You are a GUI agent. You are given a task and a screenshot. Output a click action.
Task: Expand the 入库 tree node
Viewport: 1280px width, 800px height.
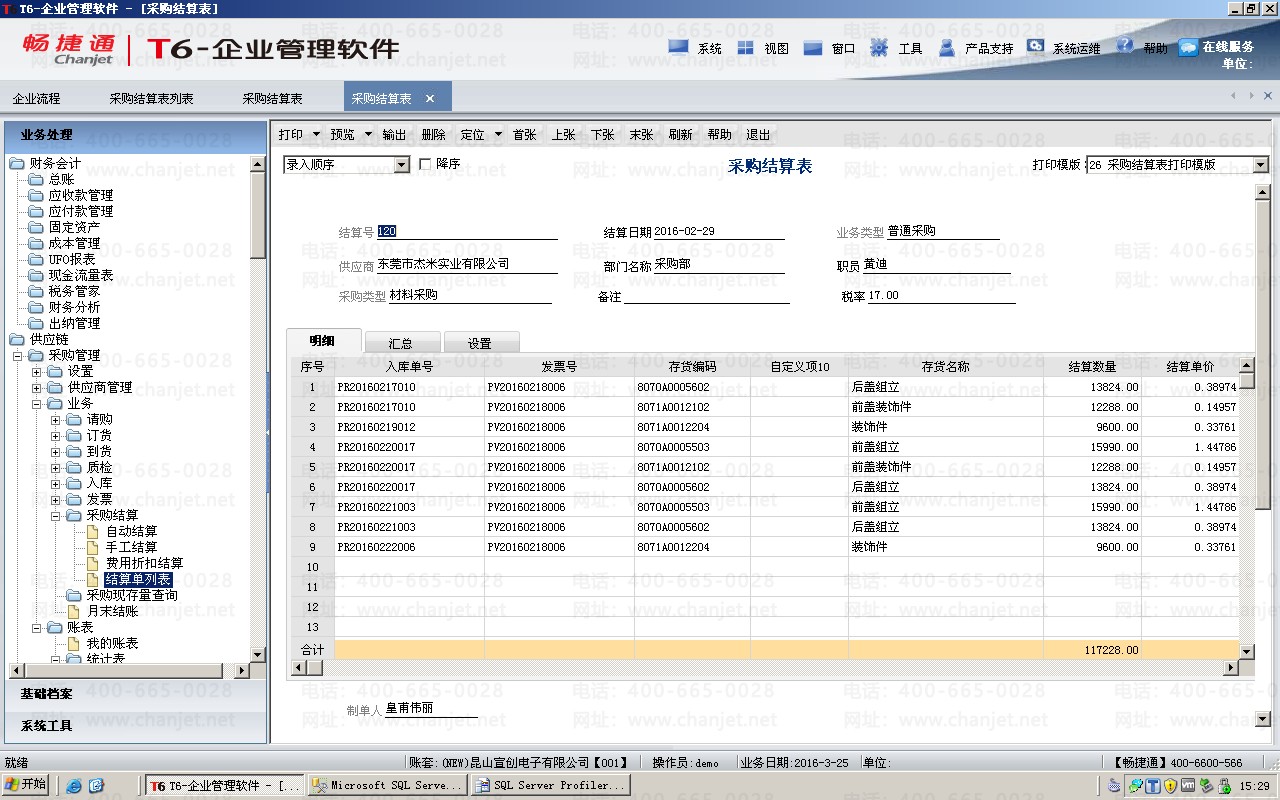(x=56, y=483)
